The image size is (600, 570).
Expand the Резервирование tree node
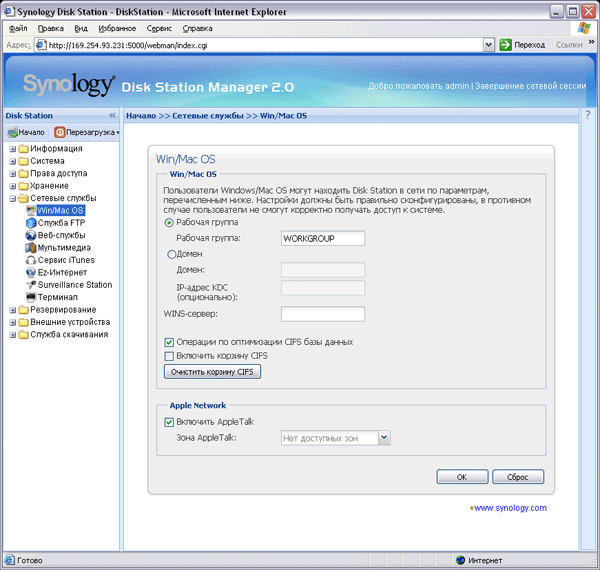13,310
